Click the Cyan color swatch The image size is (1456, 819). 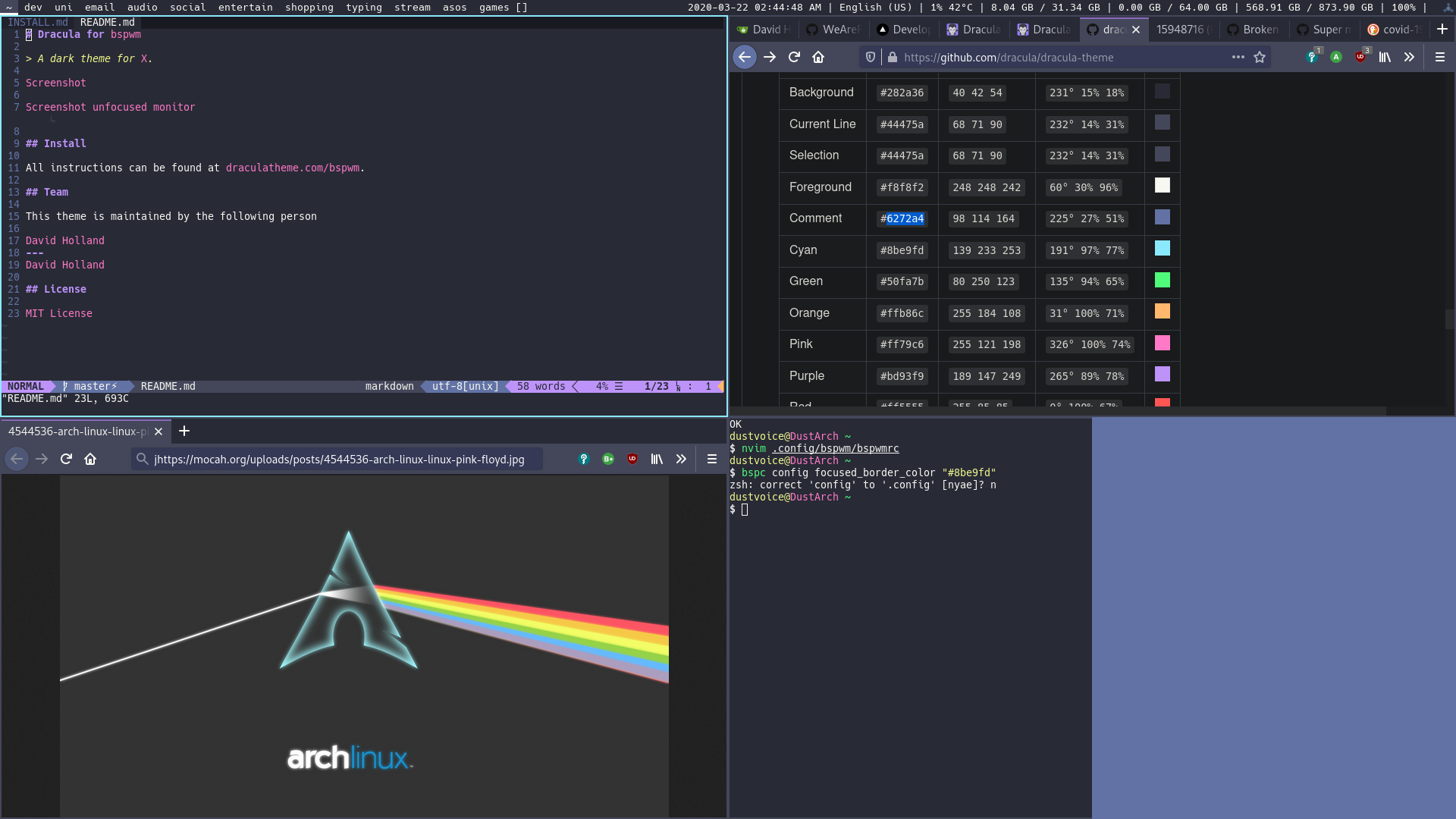click(1162, 249)
